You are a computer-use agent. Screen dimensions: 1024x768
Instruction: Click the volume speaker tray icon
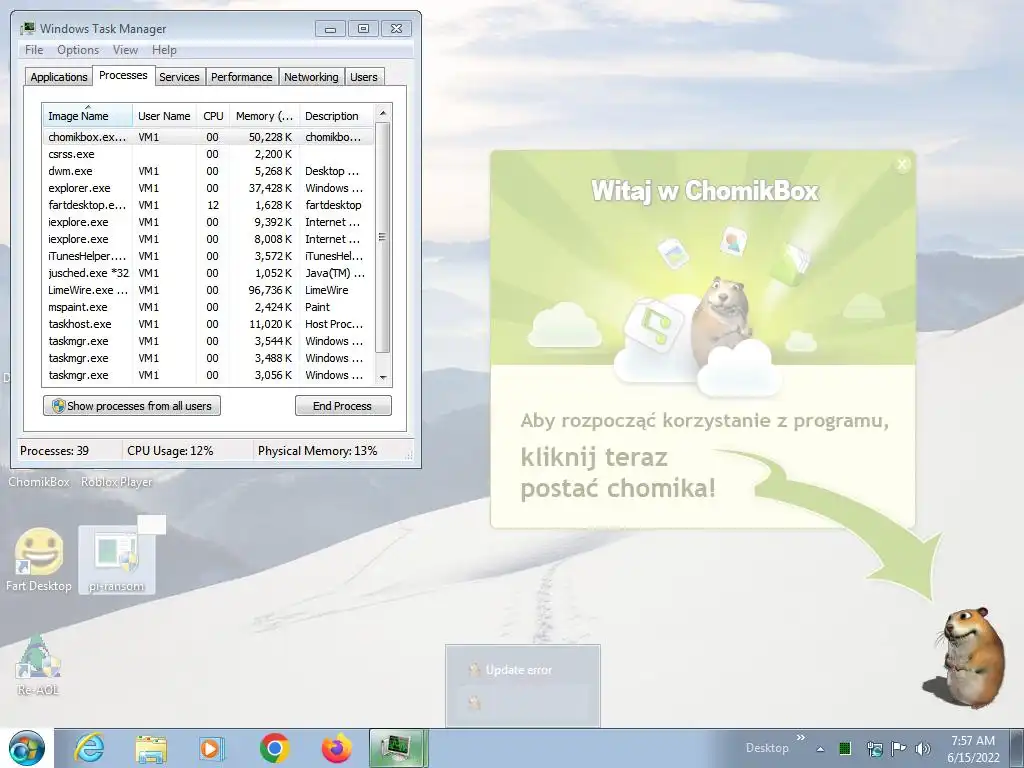coord(923,748)
